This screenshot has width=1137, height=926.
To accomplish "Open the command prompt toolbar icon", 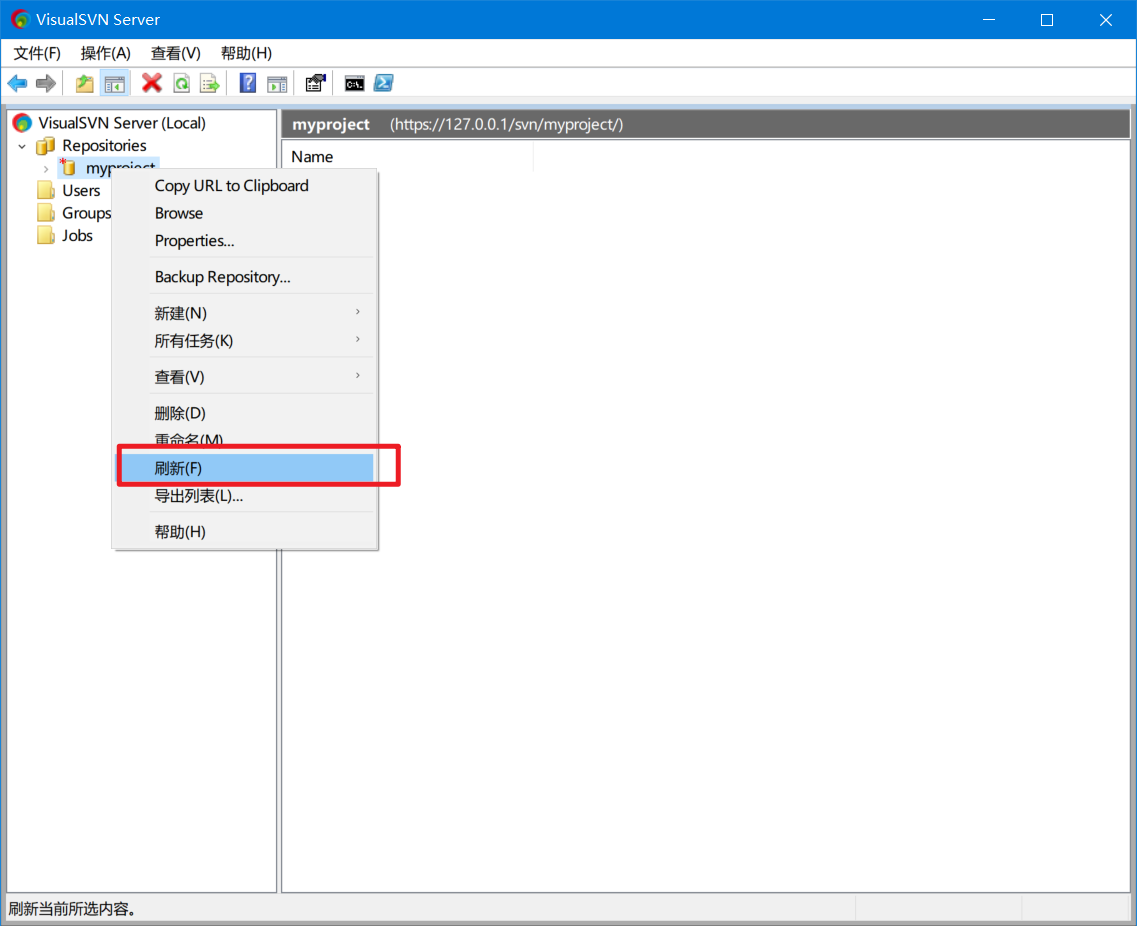I will click(x=355, y=83).
